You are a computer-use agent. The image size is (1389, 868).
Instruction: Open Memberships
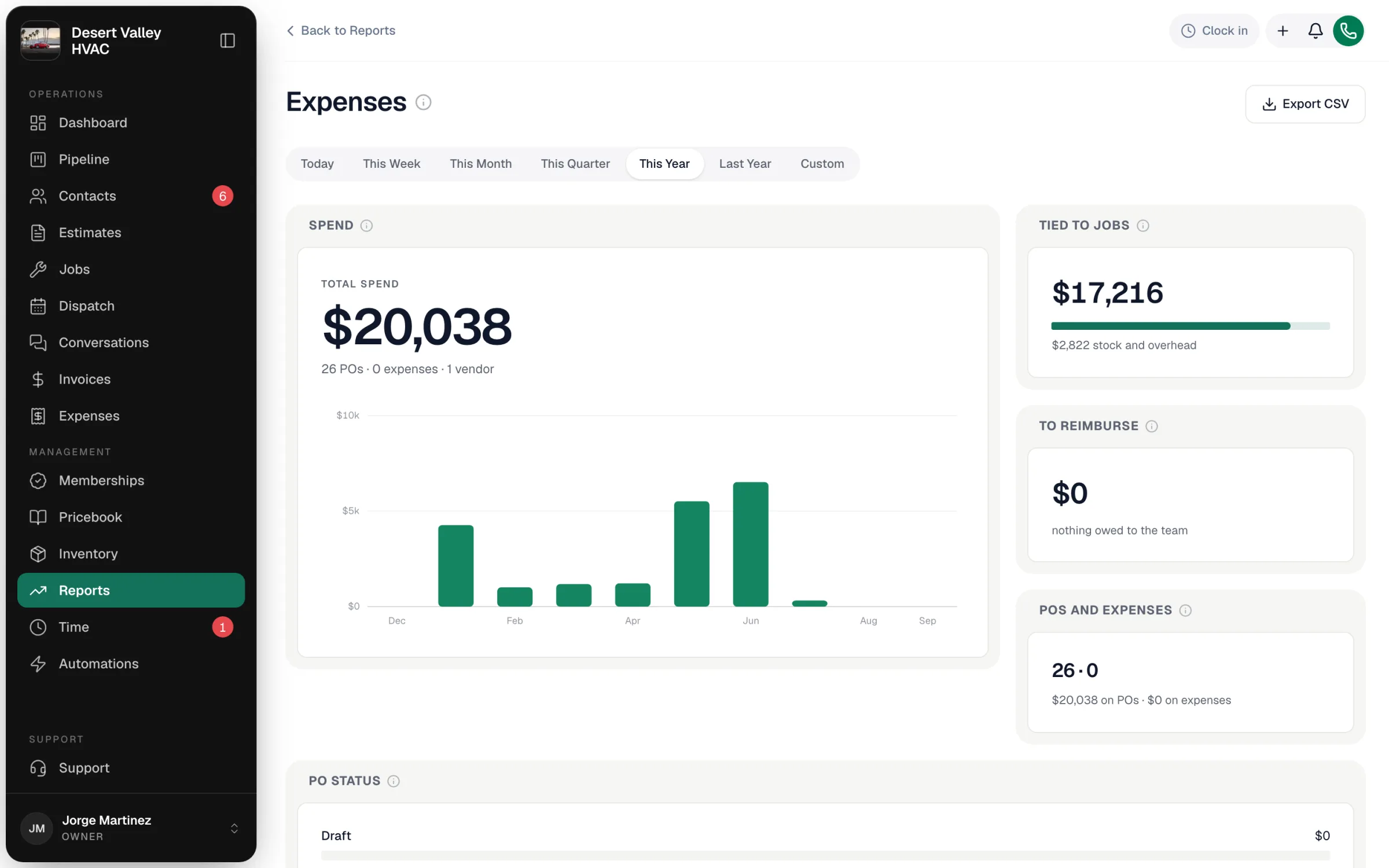131,480
